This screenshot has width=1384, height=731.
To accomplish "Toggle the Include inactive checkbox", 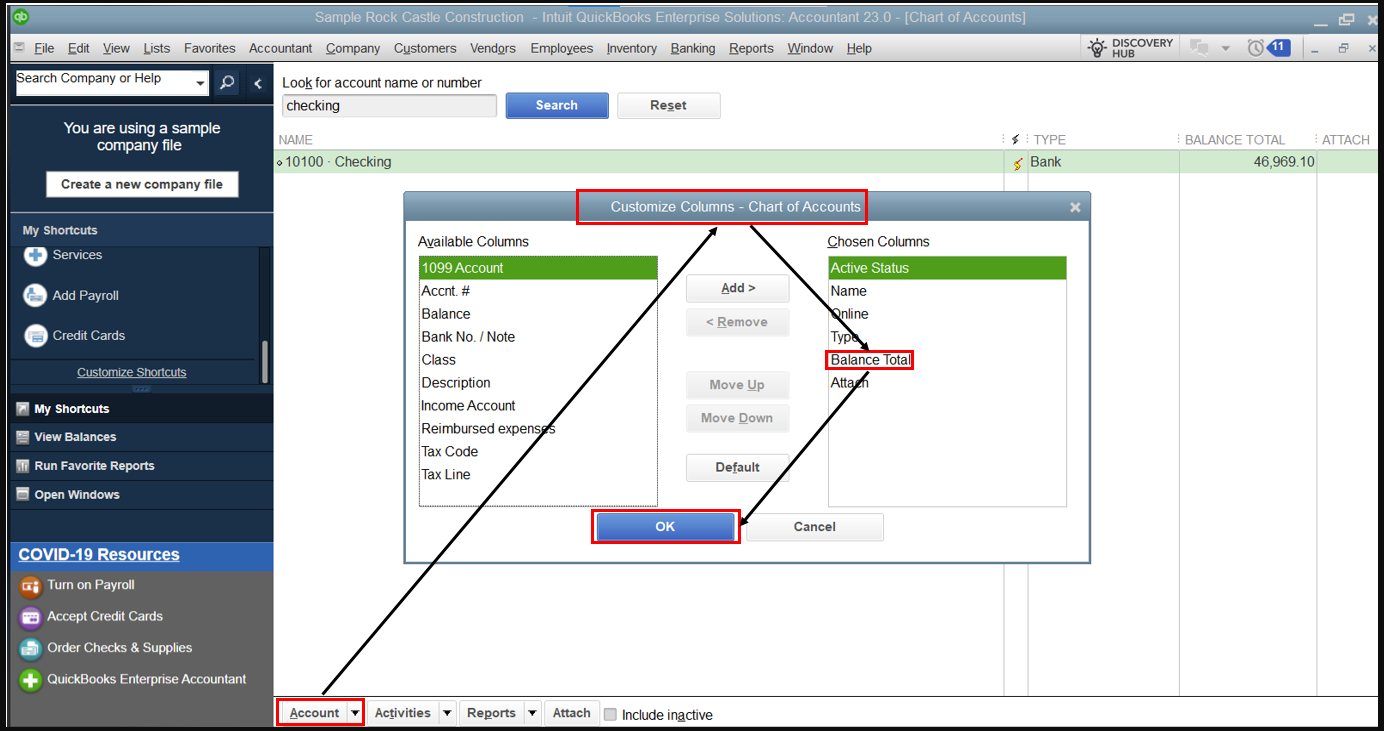I will point(610,714).
